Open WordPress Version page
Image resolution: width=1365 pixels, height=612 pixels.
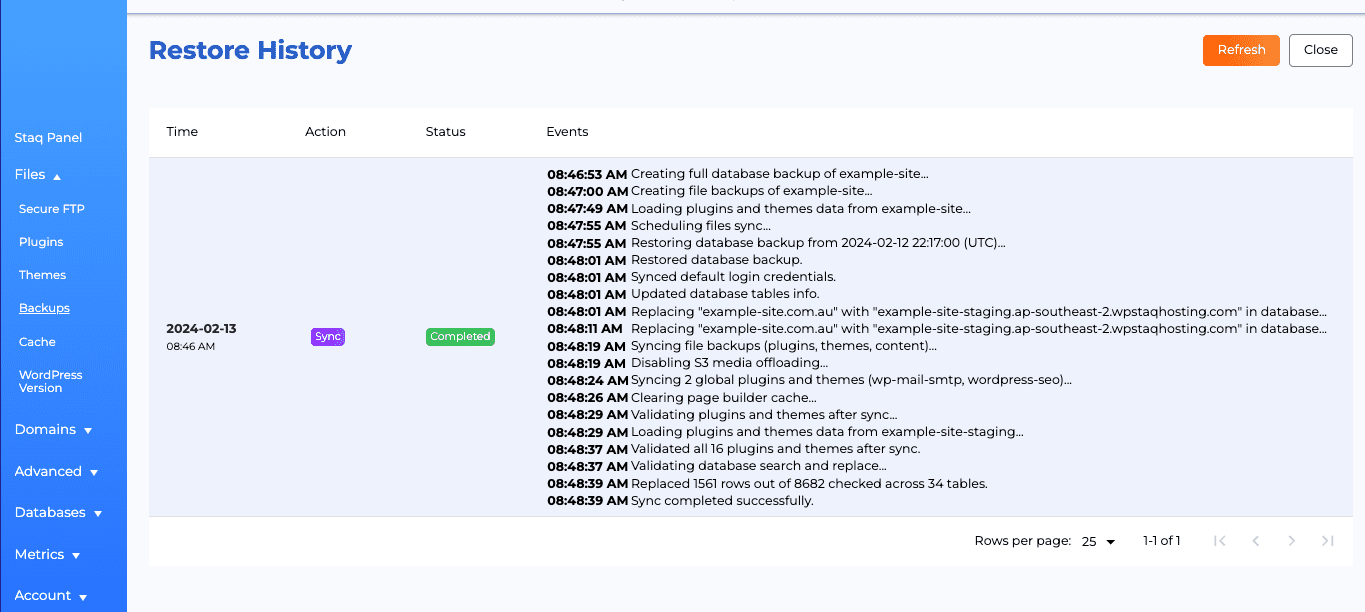[50, 381]
